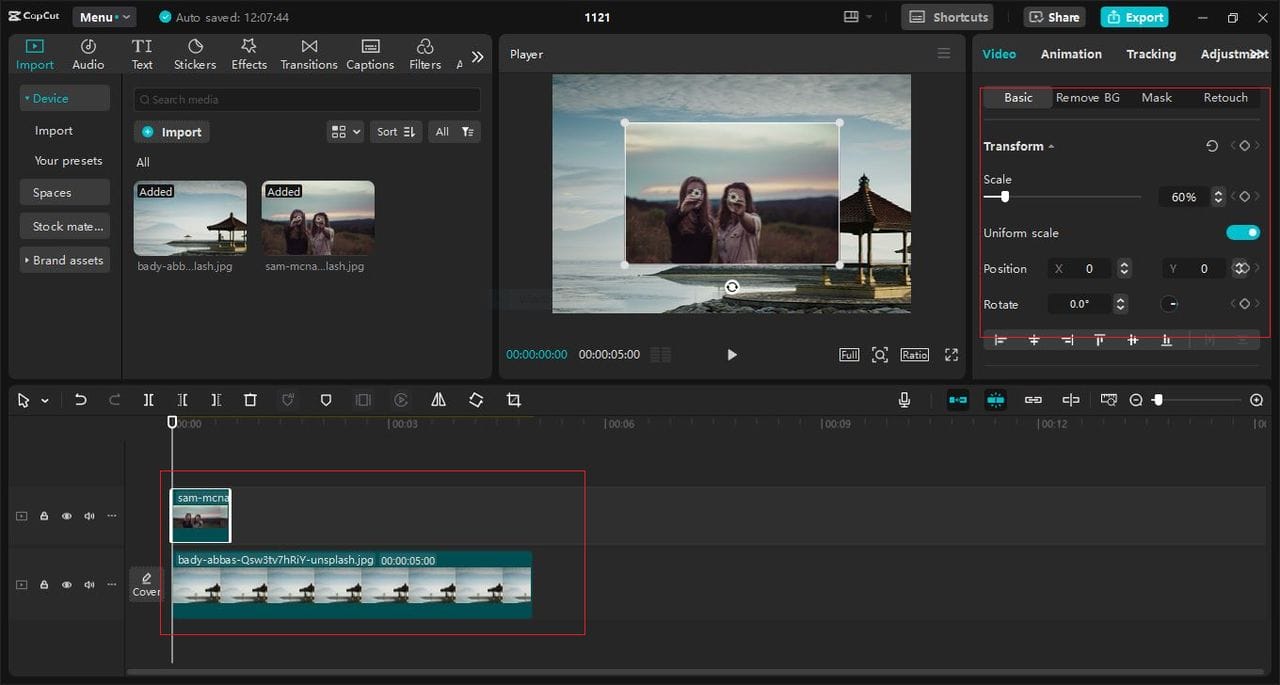
Task: Expand the Brand assets section
Action: coord(64,260)
